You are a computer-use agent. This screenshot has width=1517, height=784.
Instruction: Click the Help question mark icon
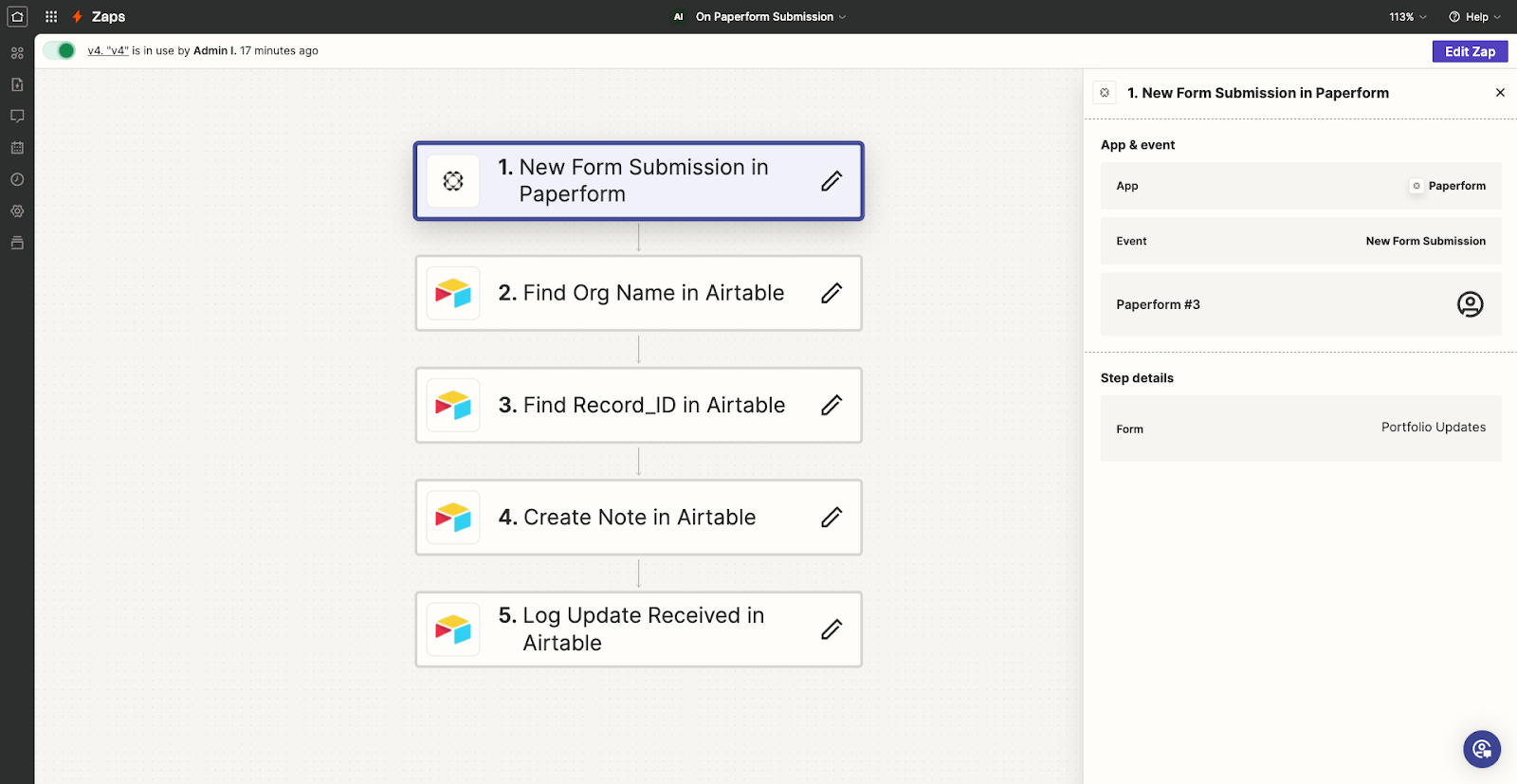[1454, 17]
